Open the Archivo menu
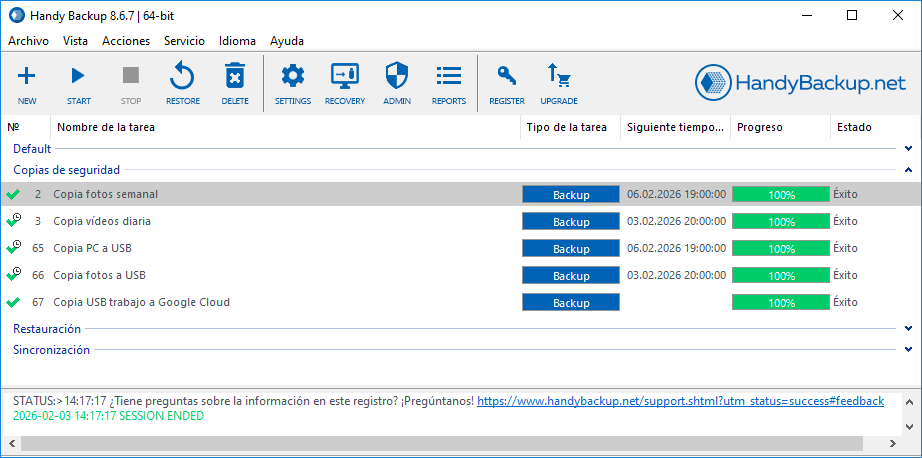 pos(28,41)
